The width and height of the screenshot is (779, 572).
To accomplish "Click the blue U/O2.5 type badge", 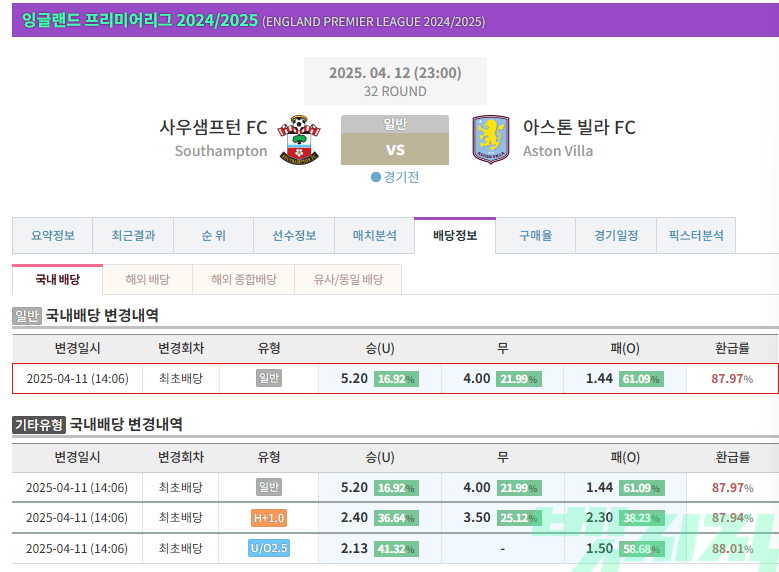I will 269,548.
